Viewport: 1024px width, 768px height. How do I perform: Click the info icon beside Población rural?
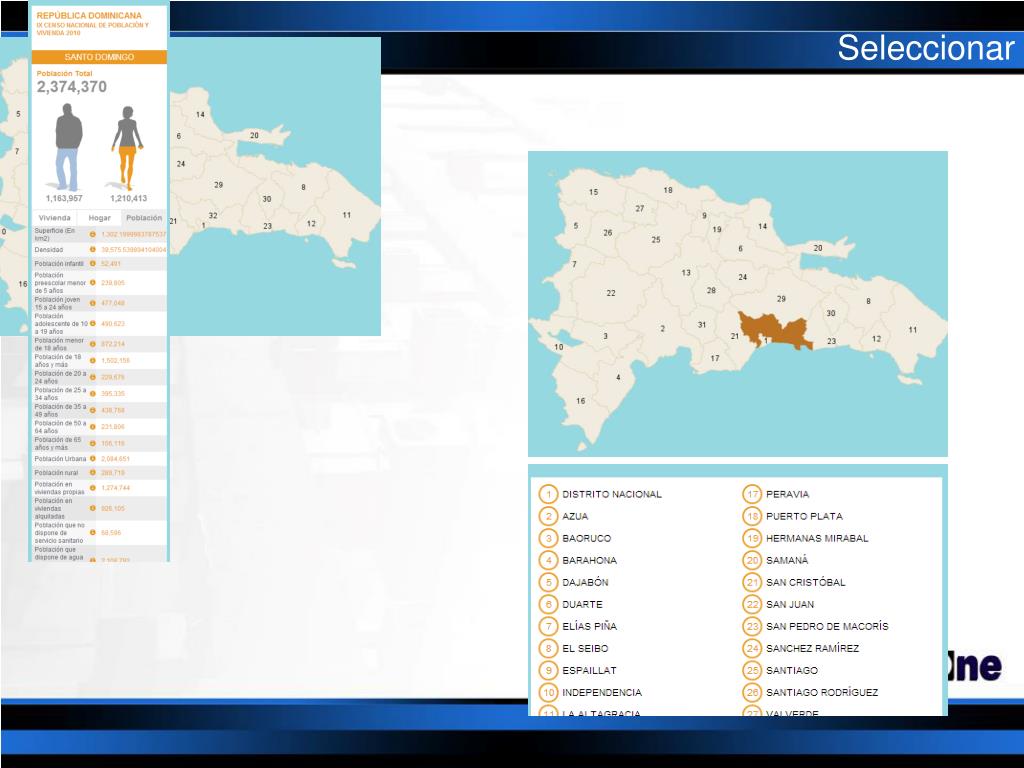coord(93,473)
